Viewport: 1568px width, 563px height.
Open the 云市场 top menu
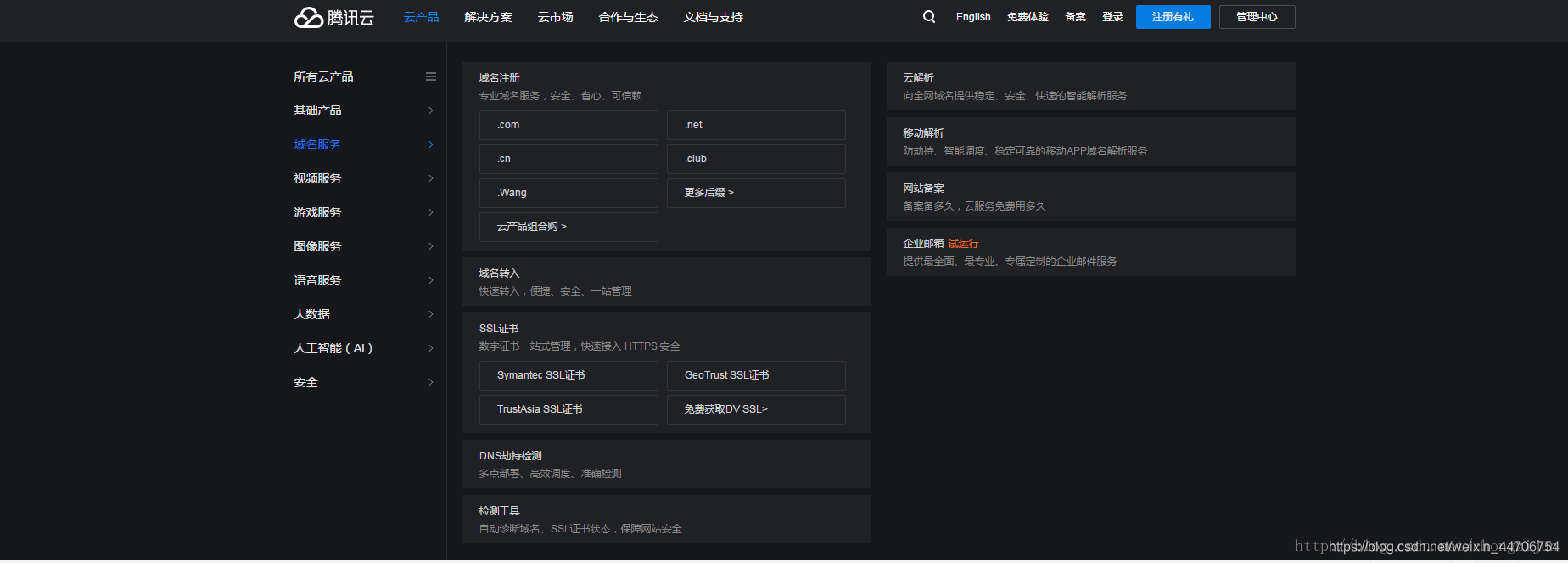coord(555,17)
